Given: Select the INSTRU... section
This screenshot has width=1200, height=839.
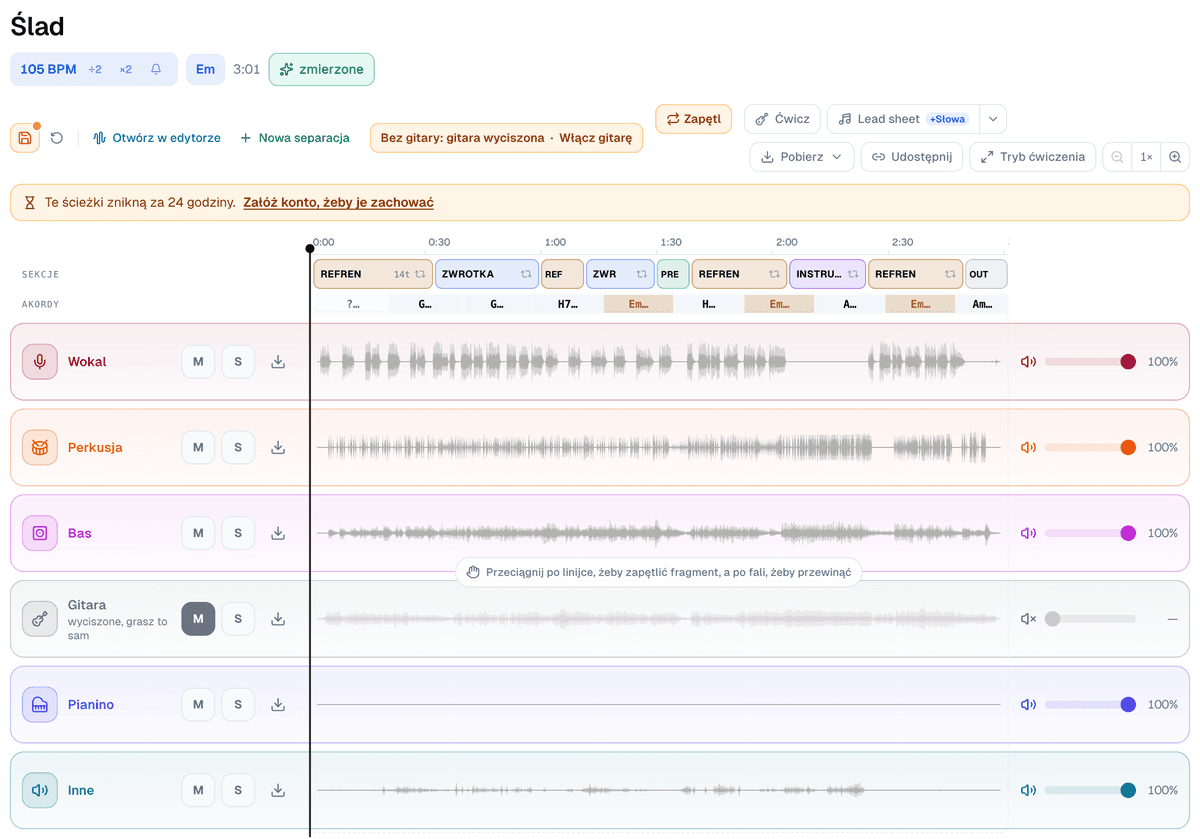Looking at the screenshot, I should (x=827, y=274).
